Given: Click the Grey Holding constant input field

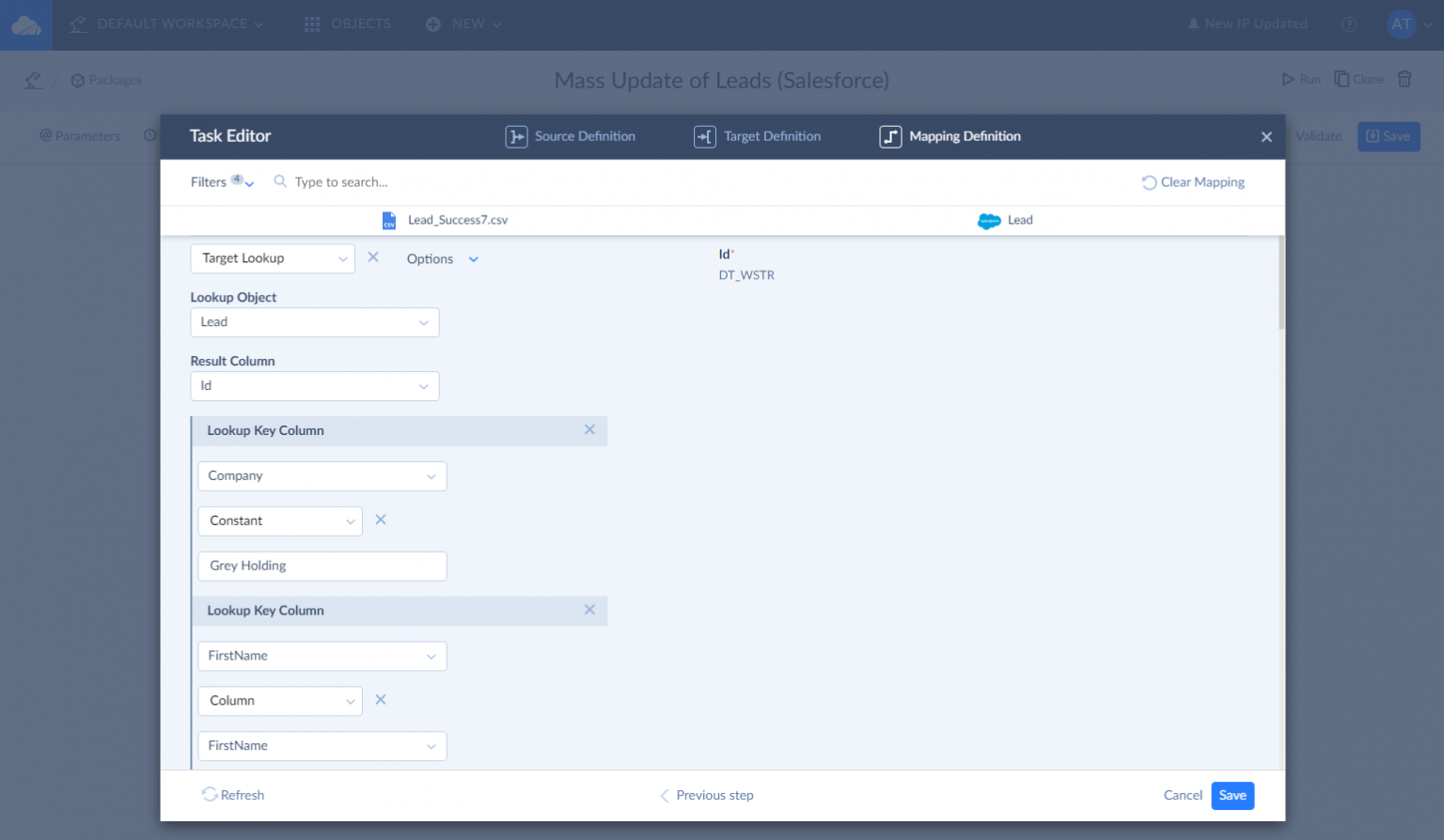Looking at the screenshot, I should click(x=322, y=566).
